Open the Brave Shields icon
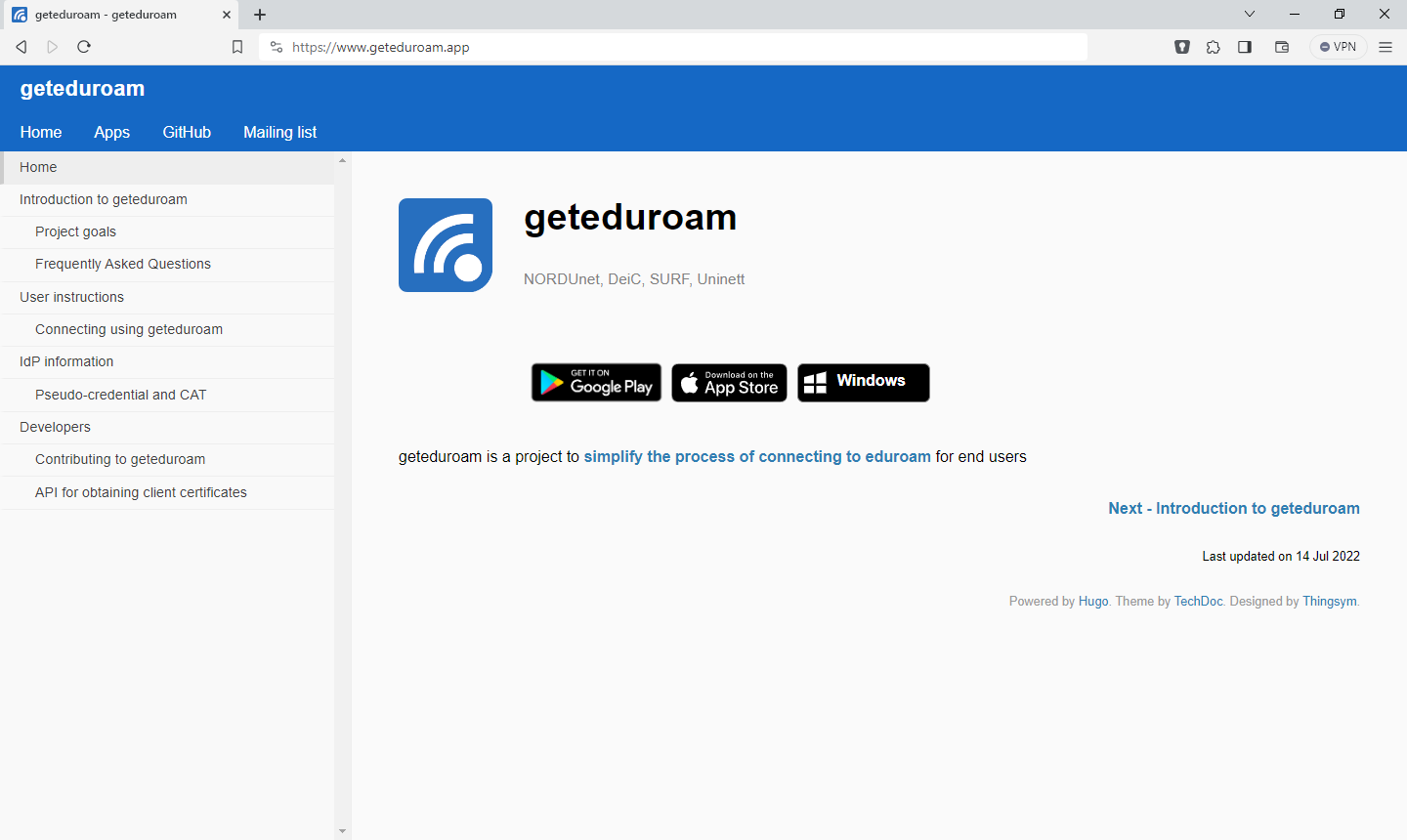 click(x=1182, y=47)
